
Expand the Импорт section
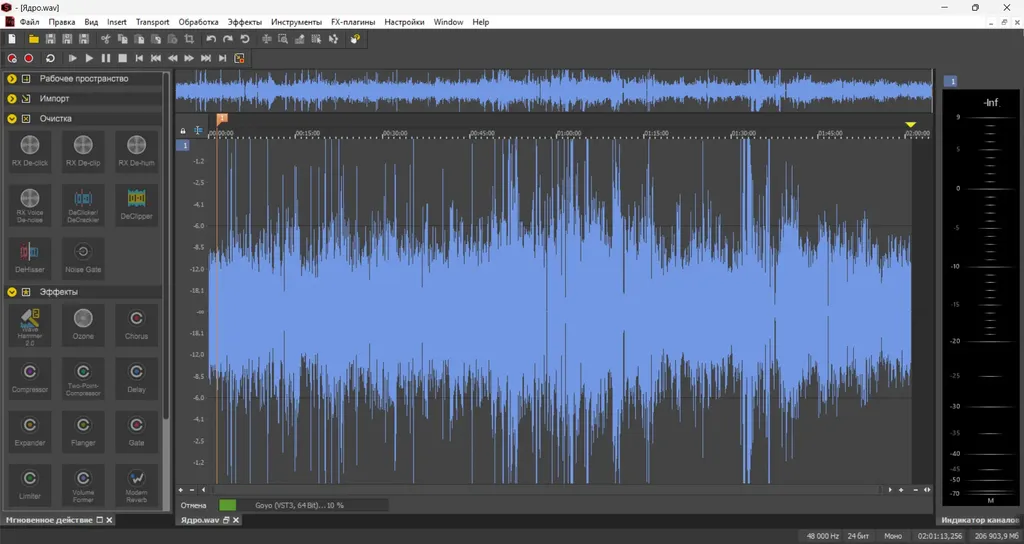coord(12,99)
